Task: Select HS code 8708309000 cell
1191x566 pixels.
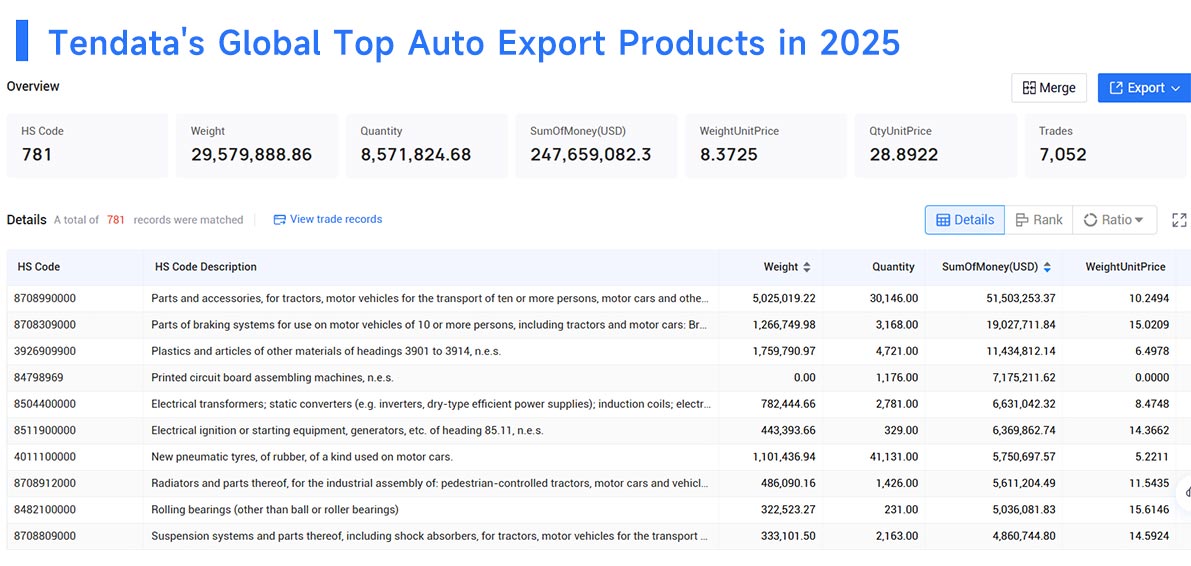Action: pyautogui.click(x=45, y=324)
